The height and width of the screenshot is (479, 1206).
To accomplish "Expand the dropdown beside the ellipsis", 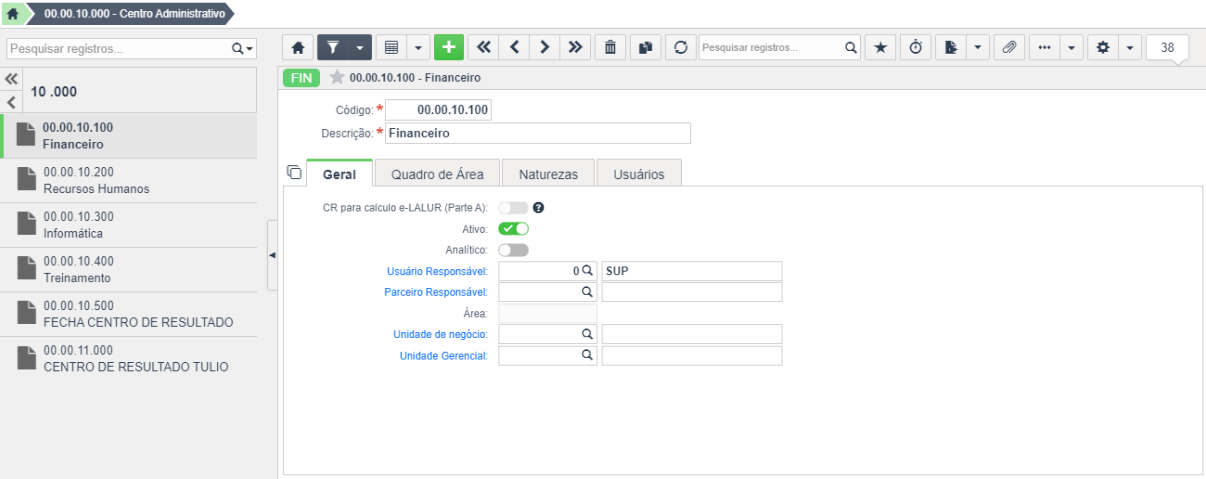I will click(x=1070, y=47).
